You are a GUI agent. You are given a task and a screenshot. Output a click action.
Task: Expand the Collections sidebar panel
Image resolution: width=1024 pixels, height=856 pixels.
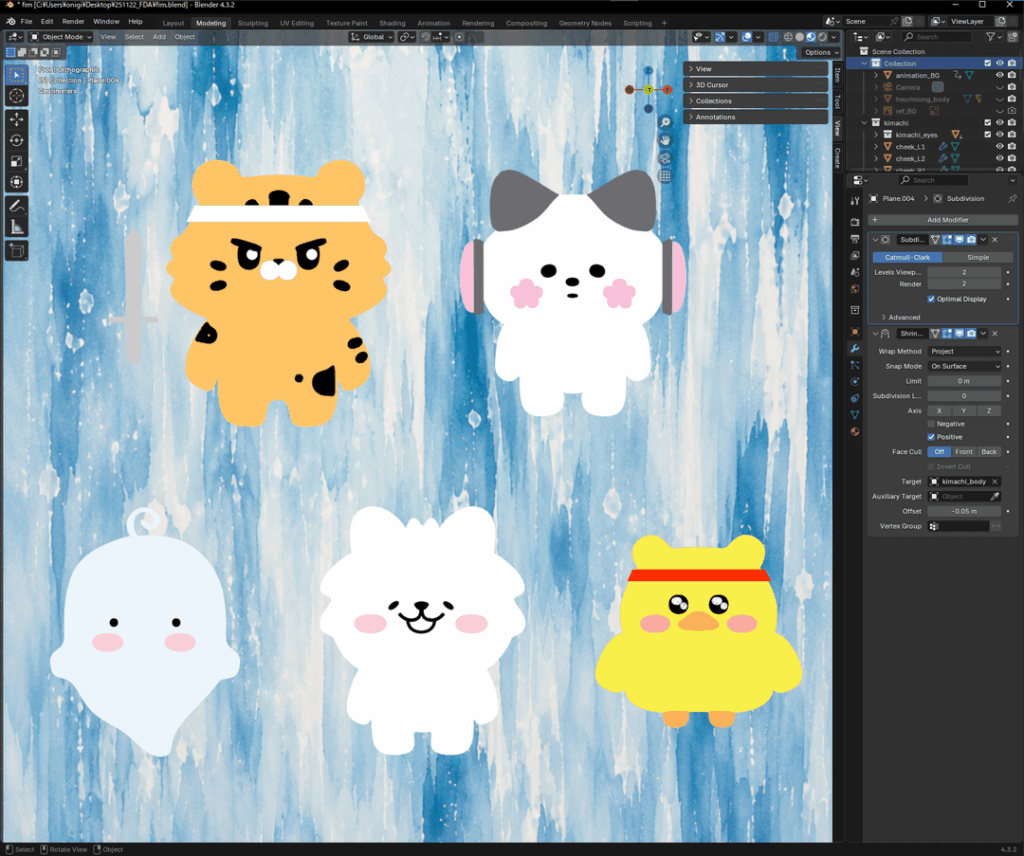click(x=756, y=101)
